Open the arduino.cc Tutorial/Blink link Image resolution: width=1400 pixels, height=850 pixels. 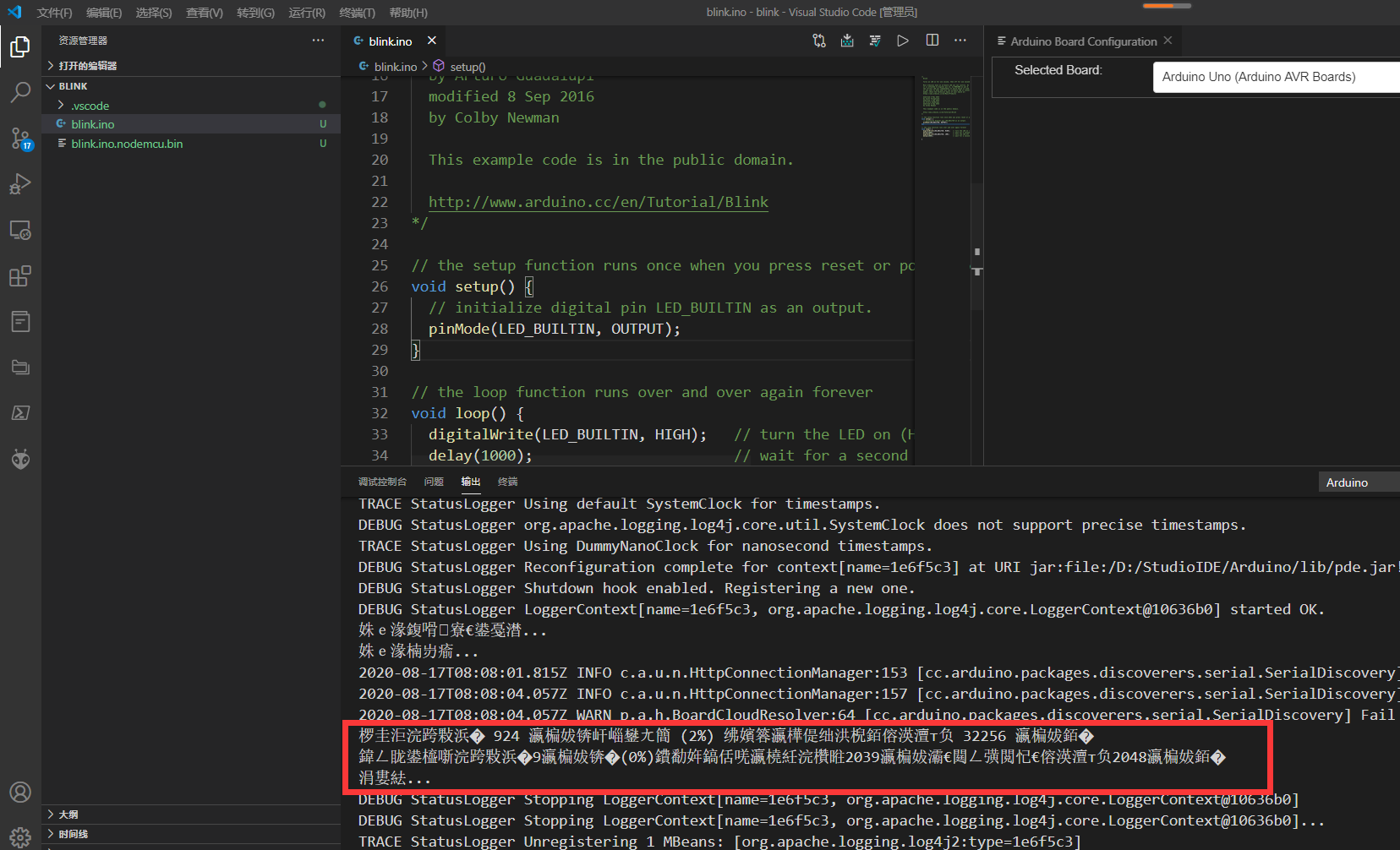click(598, 202)
